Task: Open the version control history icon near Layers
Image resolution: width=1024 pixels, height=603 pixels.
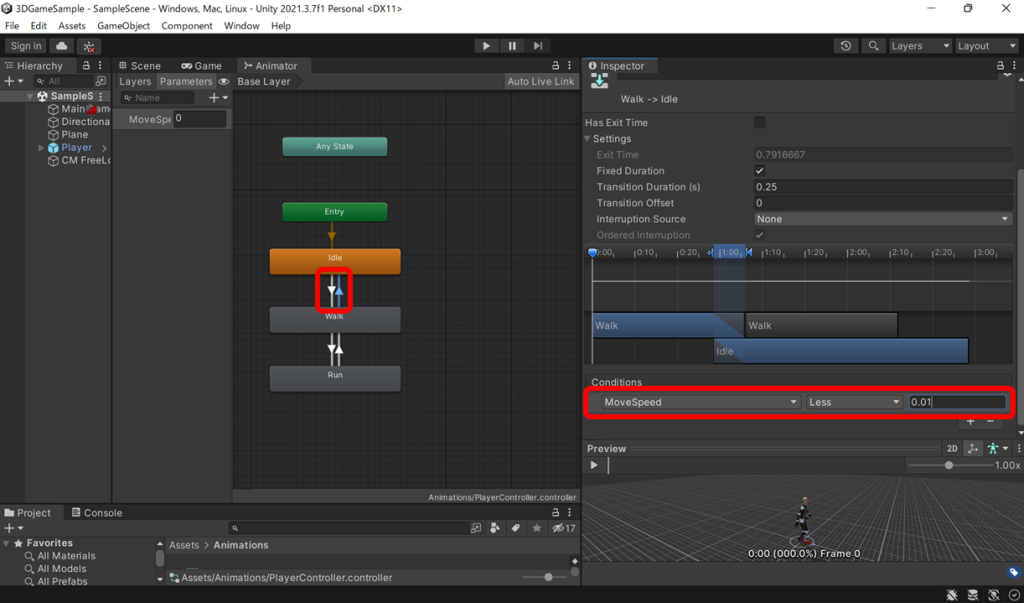Action: pyautogui.click(x=846, y=45)
